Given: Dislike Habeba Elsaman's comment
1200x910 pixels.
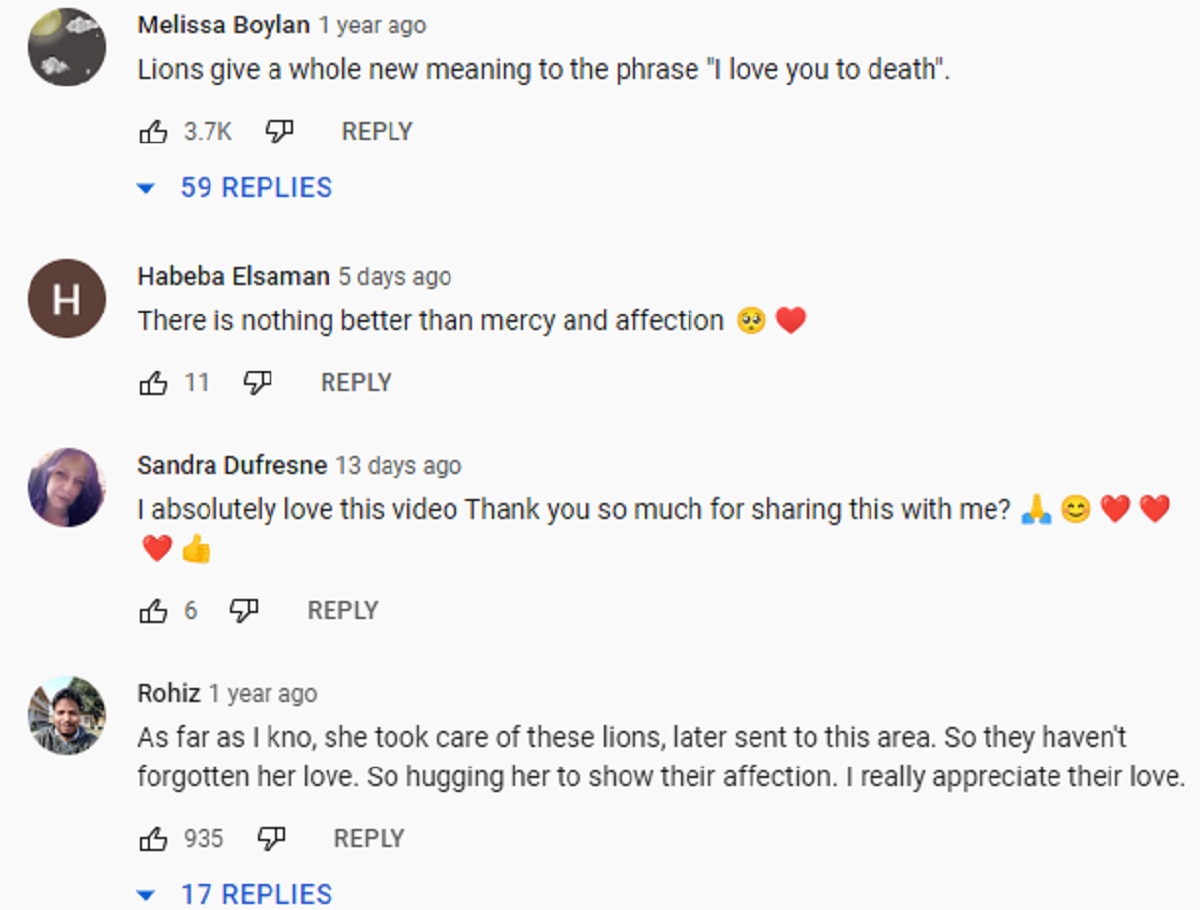Looking at the screenshot, I should (257, 383).
